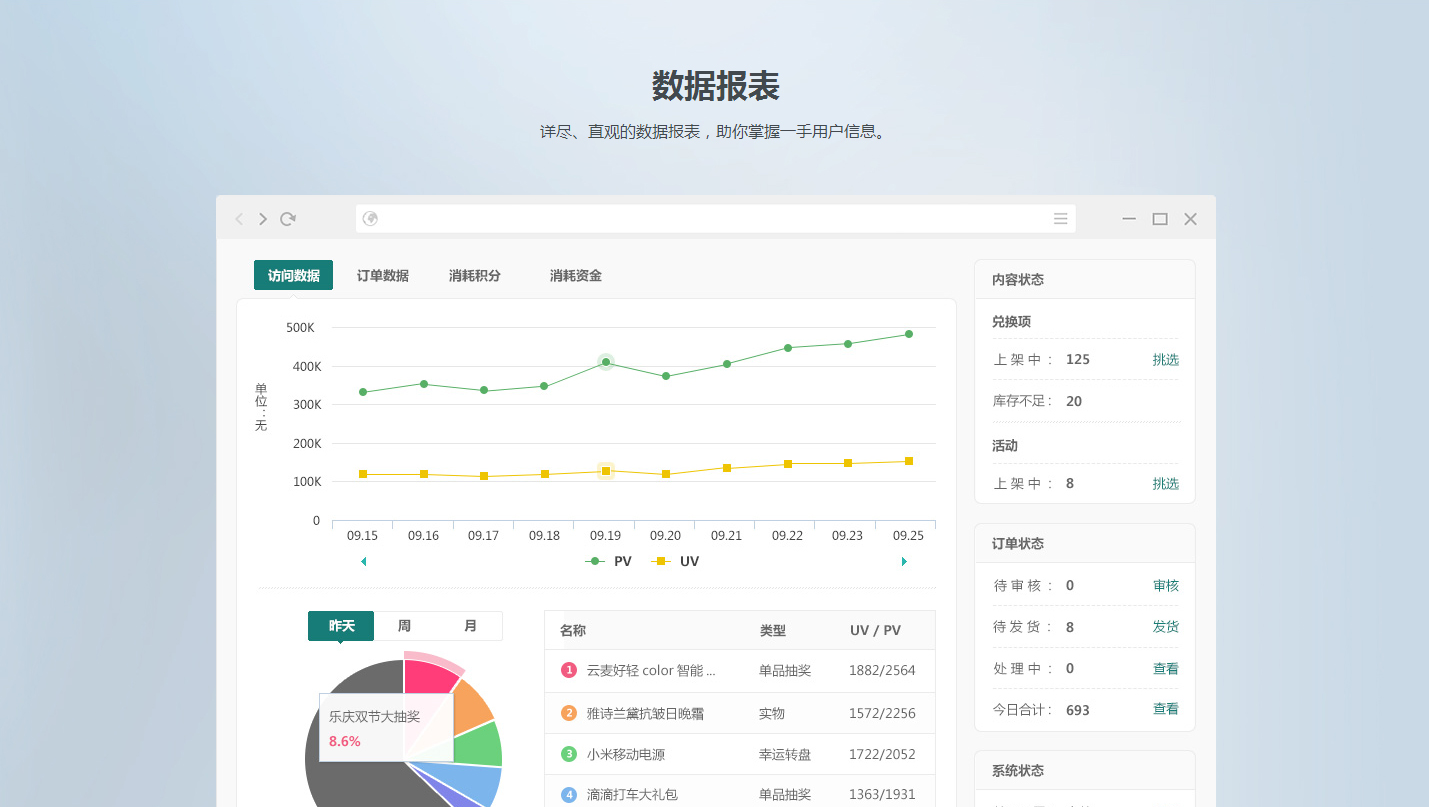Image resolution: width=1429 pixels, height=807 pixels.
Task: Click the browser back arrow
Action: 239,219
